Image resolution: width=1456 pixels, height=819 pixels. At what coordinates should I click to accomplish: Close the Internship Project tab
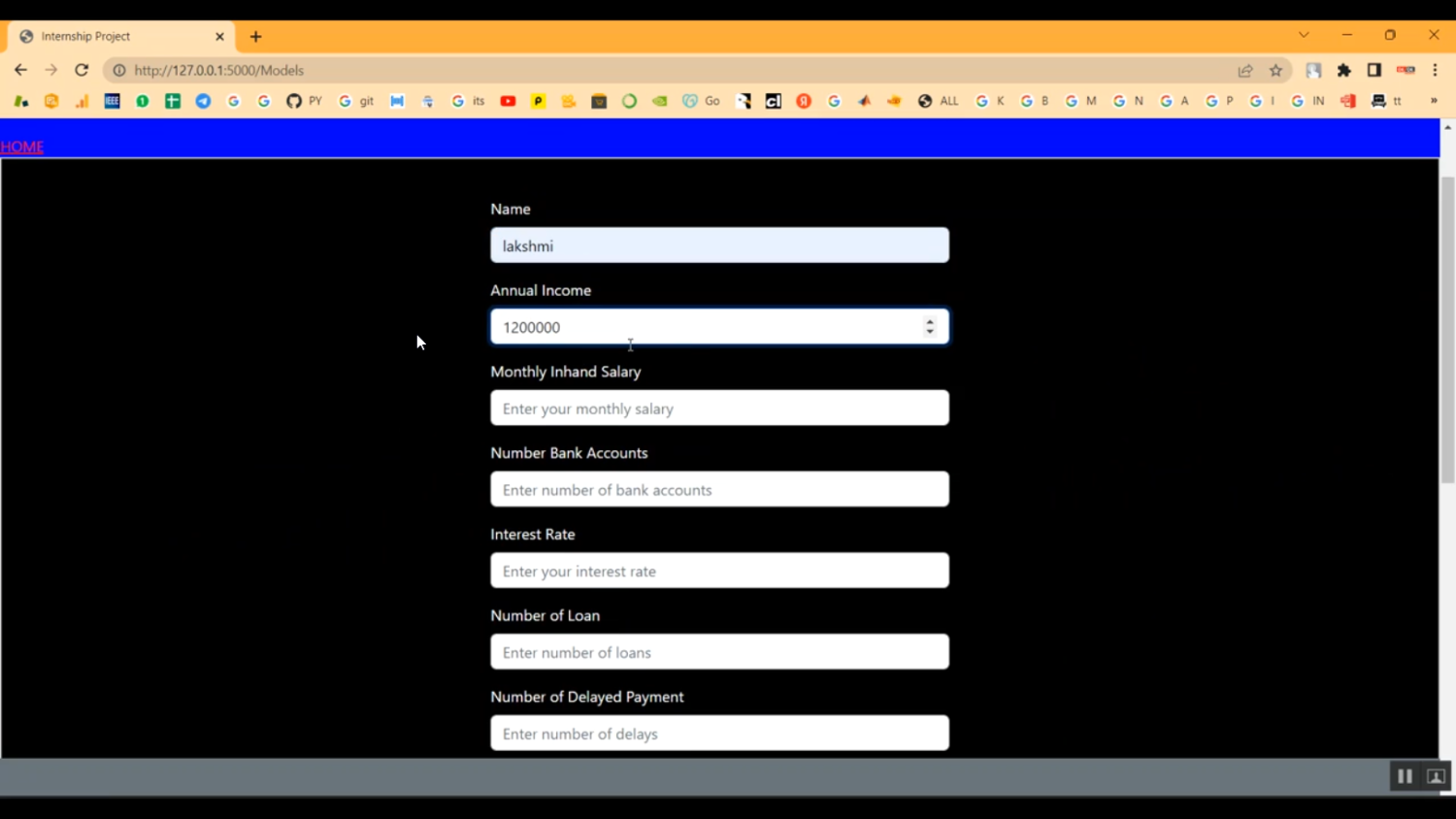[219, 37]
